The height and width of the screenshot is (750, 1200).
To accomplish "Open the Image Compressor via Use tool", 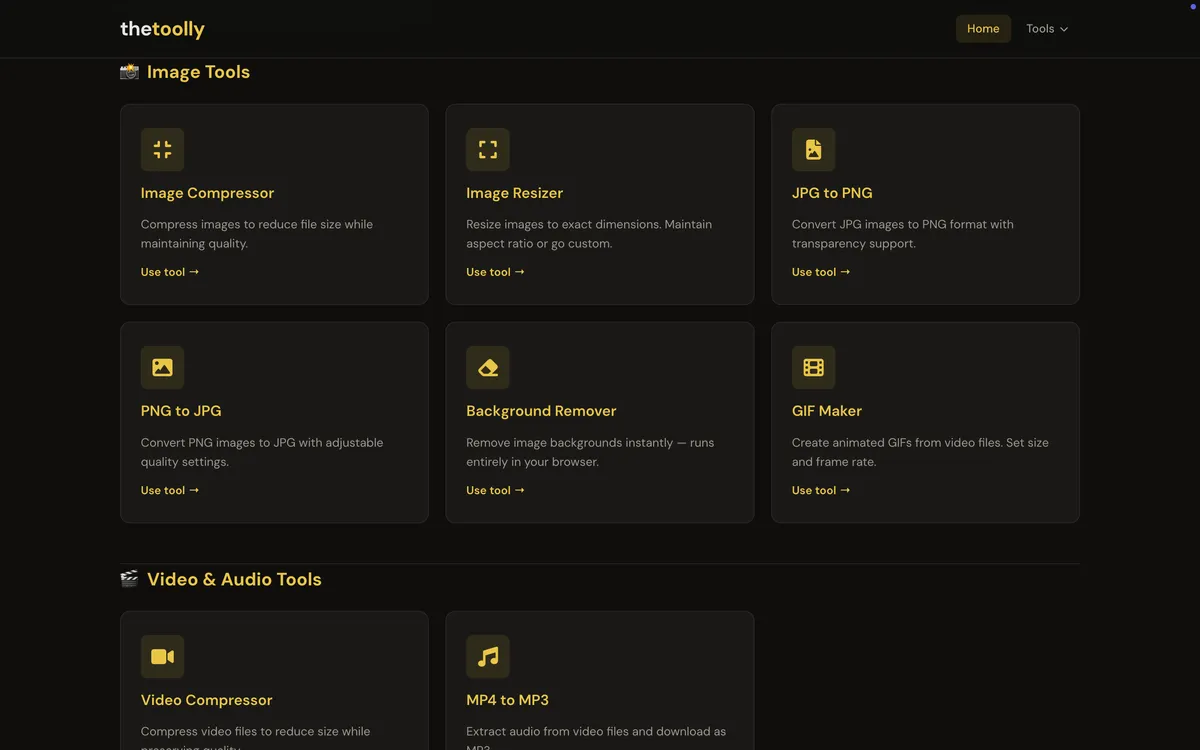I will (169, 271).
